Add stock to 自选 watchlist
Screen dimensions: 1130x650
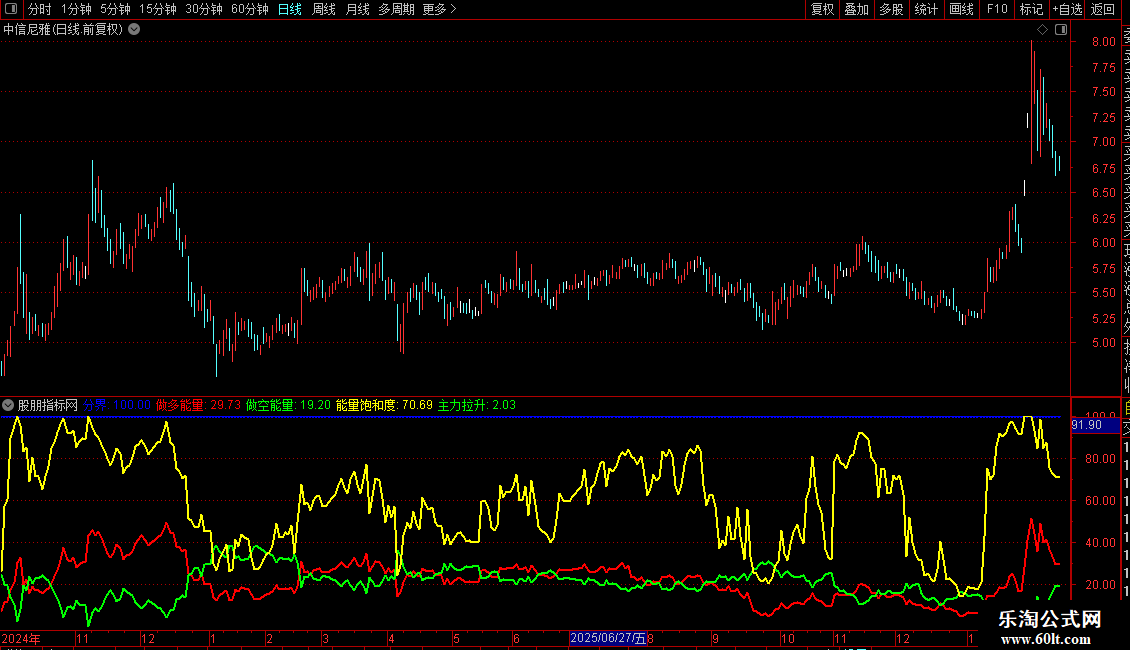(1067, 9)
